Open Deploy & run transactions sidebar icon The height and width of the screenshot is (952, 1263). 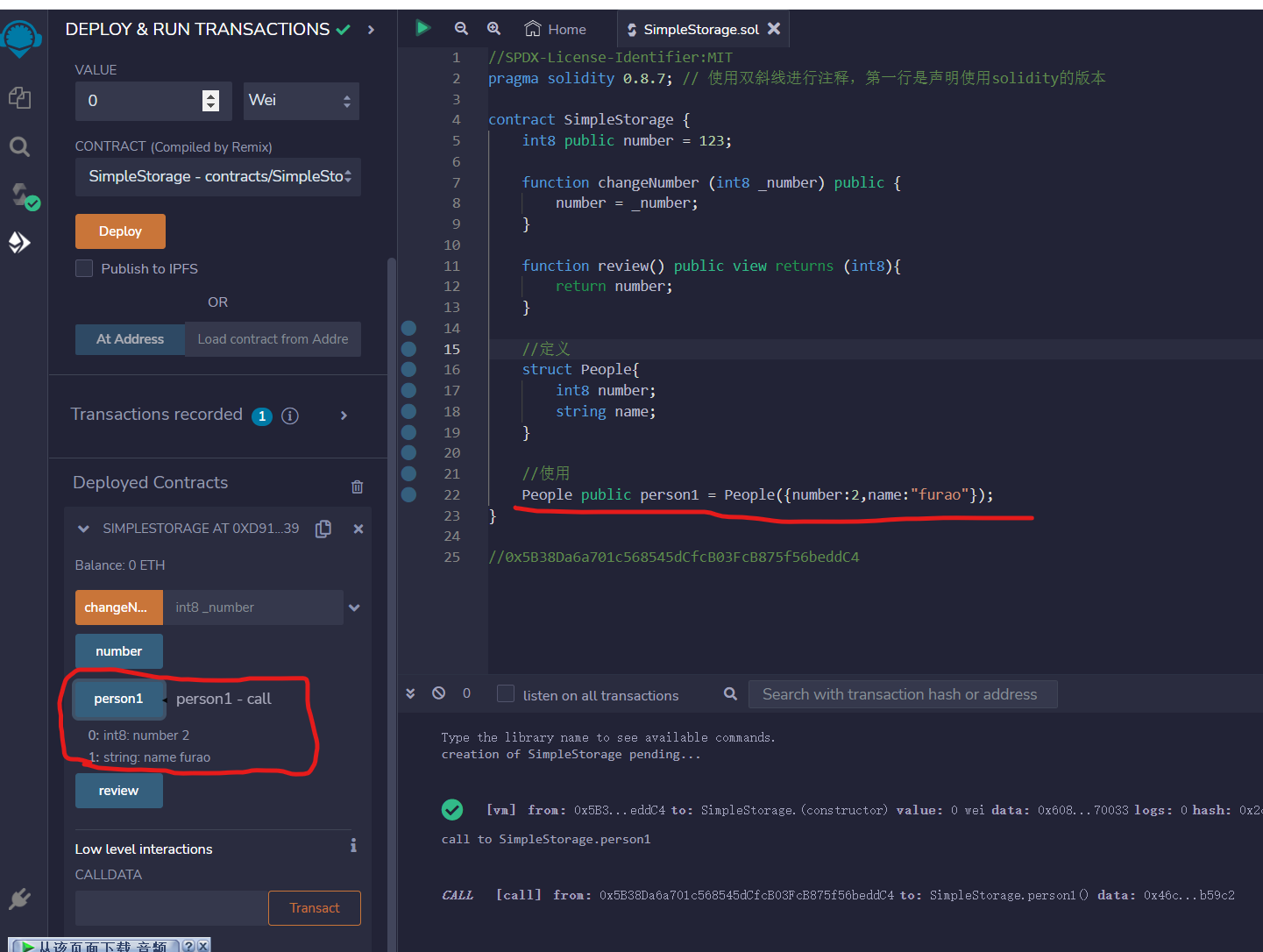click(19, 243)
